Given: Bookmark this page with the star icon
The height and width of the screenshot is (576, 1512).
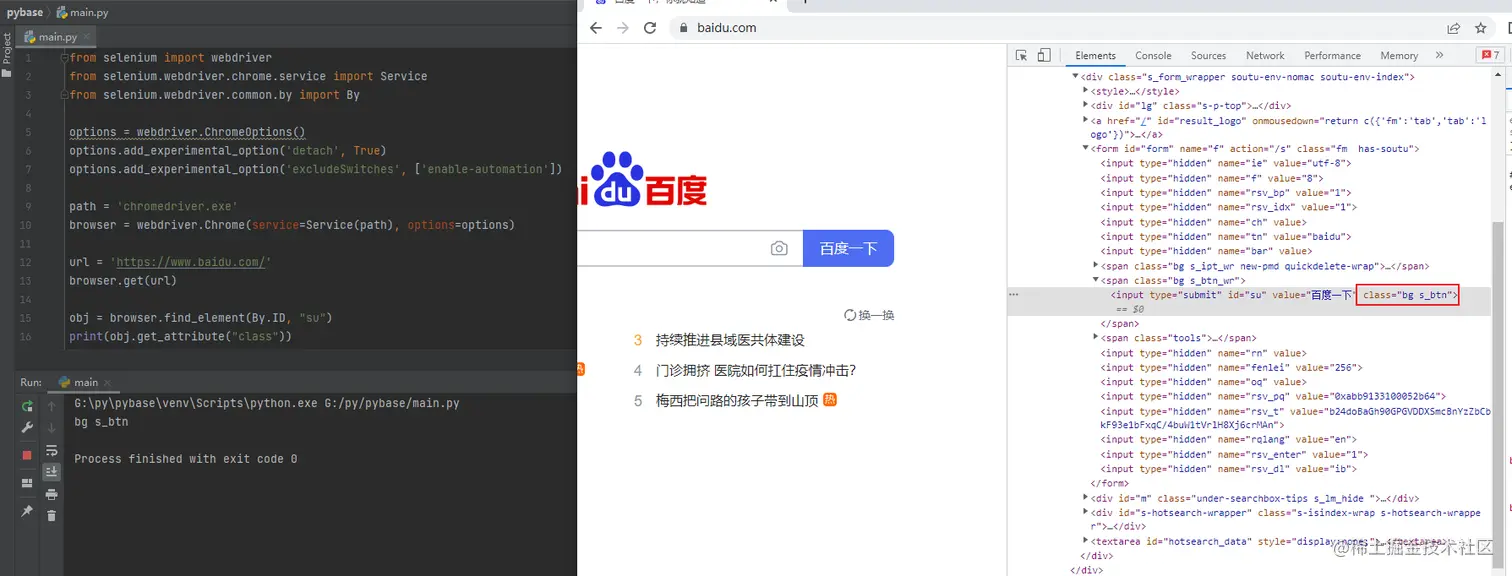Looking at the screenshot, I should [x=1481, y=28].
